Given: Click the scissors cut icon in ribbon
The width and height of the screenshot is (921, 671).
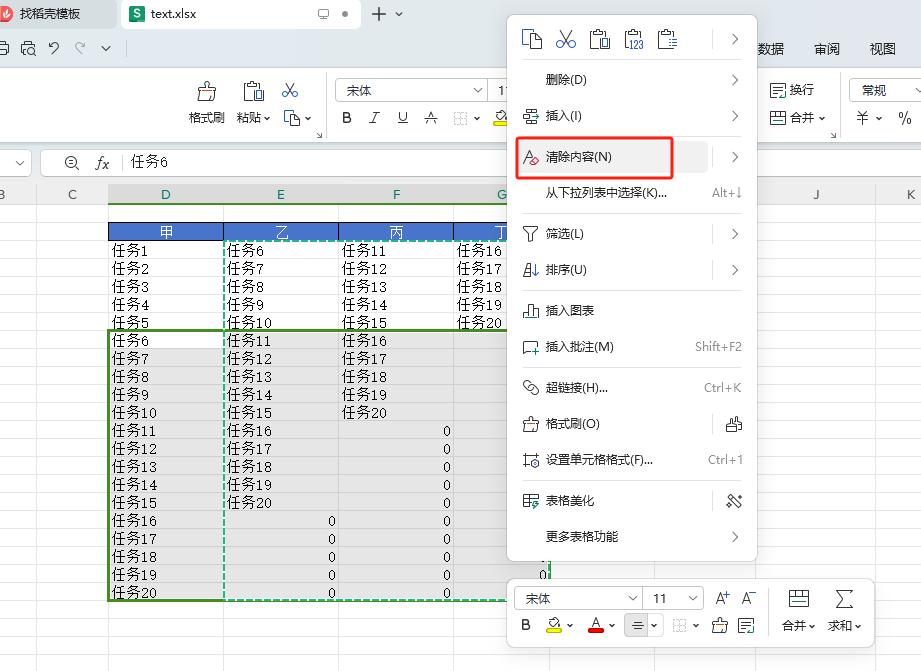Looking at the screenshot, I should 290,90.
